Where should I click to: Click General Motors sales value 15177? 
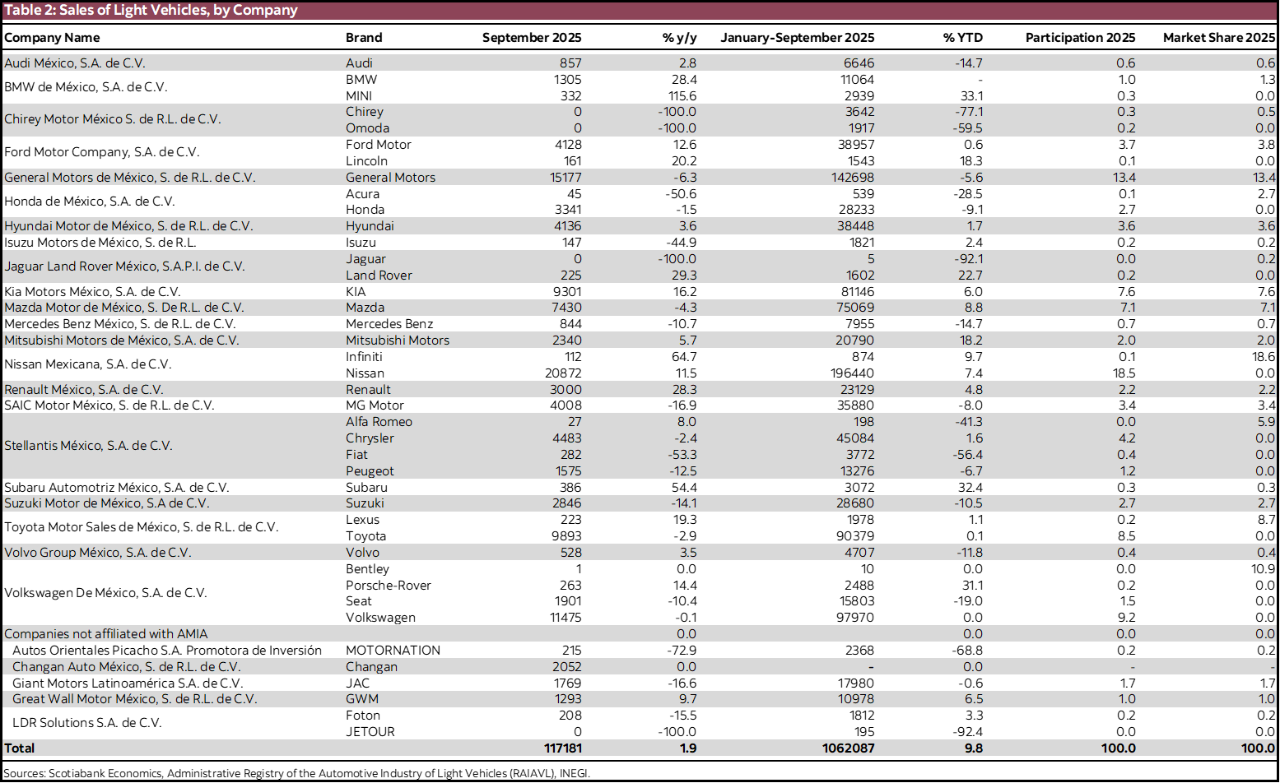point(565,178)
